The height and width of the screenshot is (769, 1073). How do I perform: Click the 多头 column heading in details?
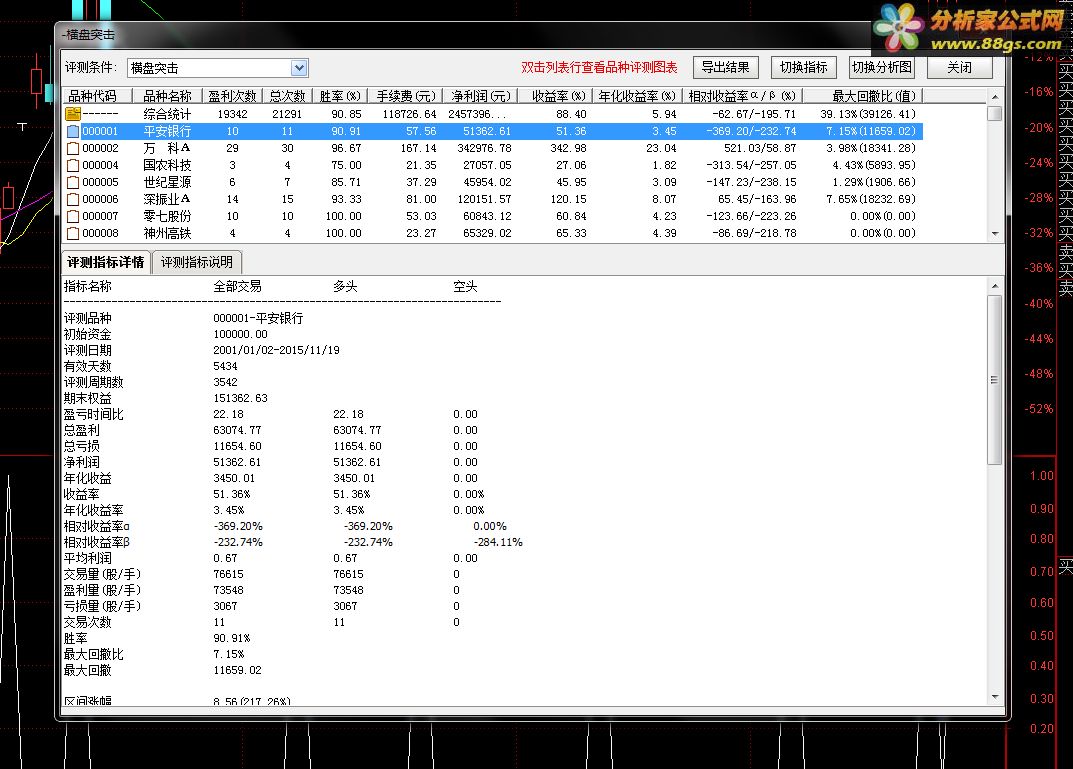(x=346, y=287)
